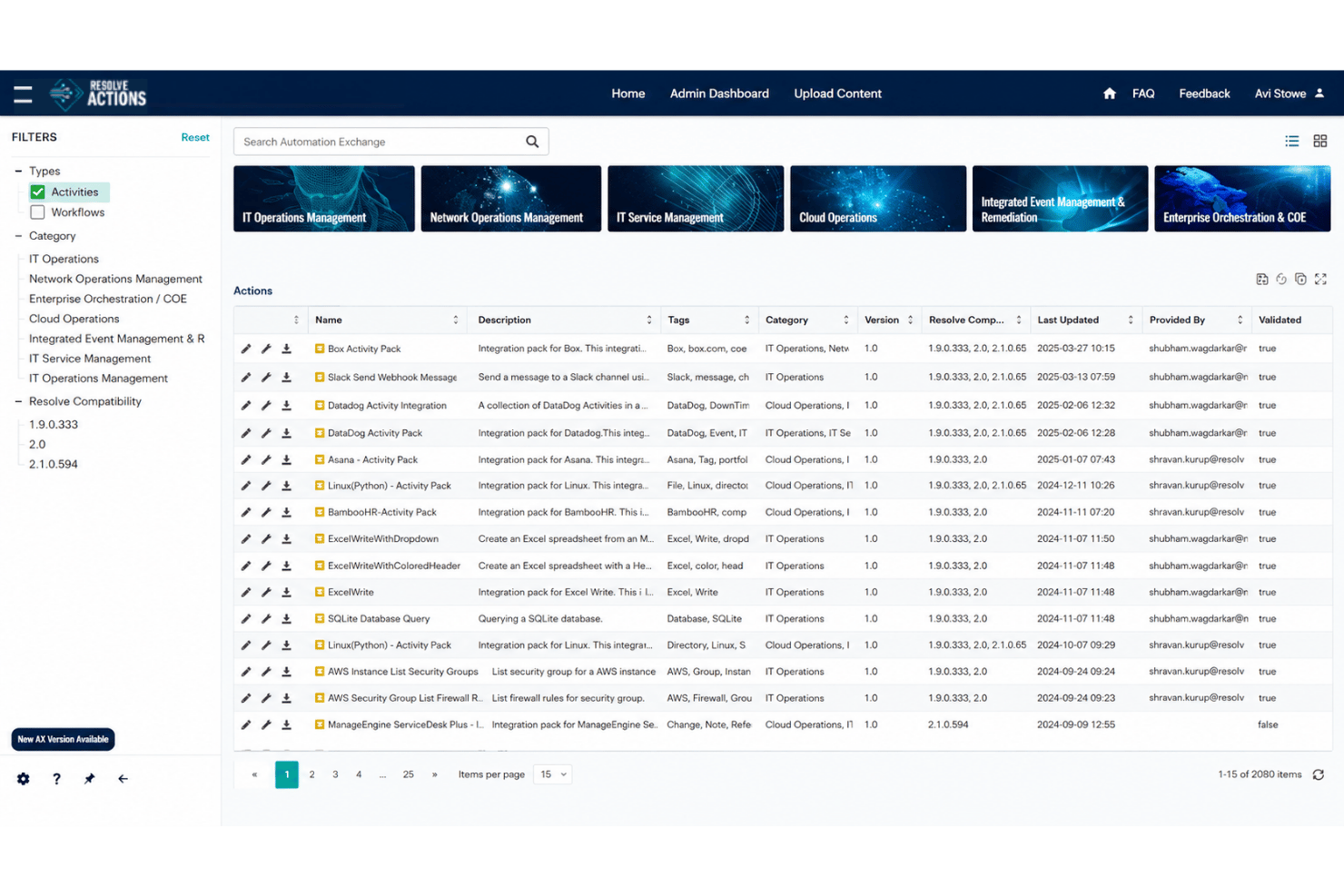Screen dimensions: 1344x896
Task: Go to page 25
Action: tap(409, 774)
